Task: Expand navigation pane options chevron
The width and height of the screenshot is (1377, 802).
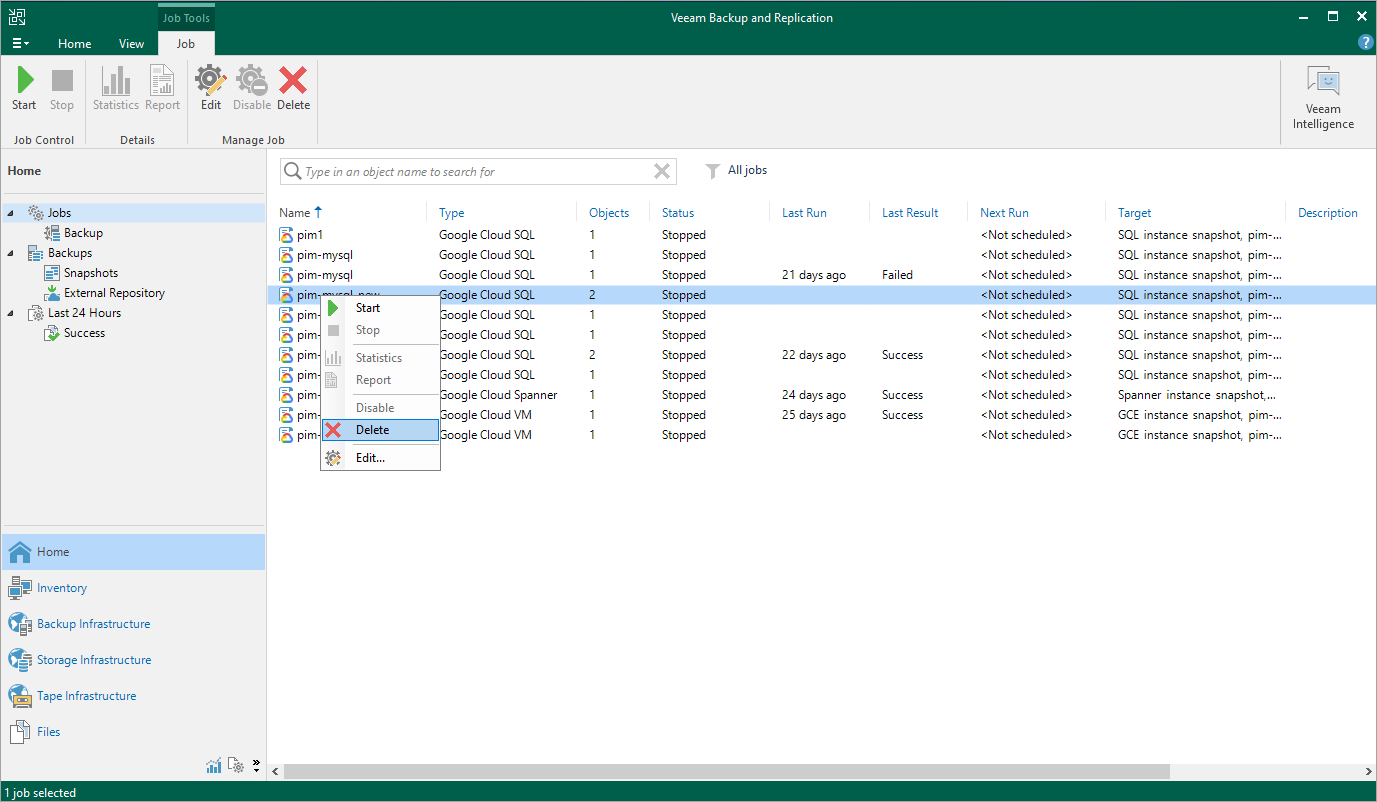Action: click(256, 766)
